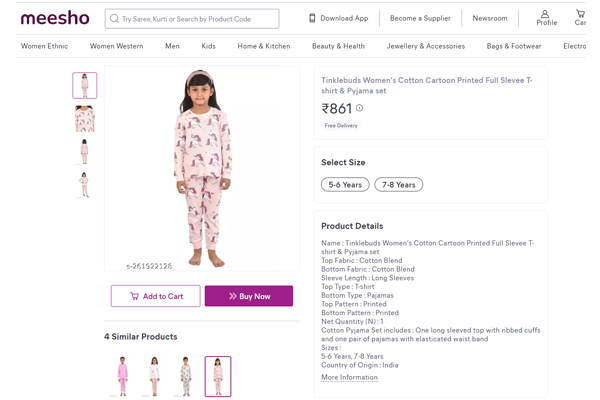Select the 5-6 Years size
This screenshot has width=600, height=400.
coord(344,185)
